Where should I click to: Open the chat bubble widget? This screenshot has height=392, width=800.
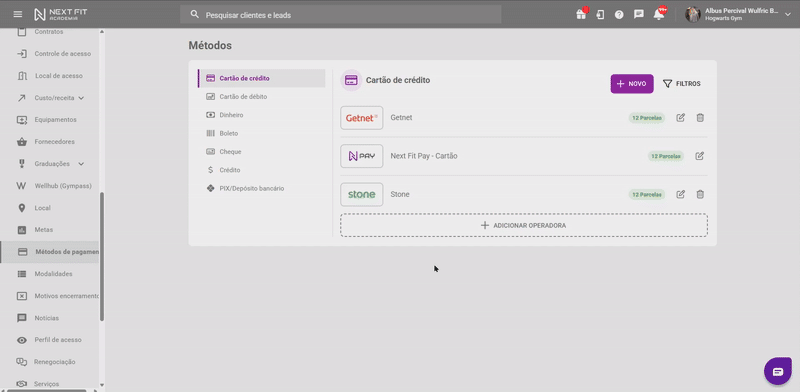coord(778,371)
